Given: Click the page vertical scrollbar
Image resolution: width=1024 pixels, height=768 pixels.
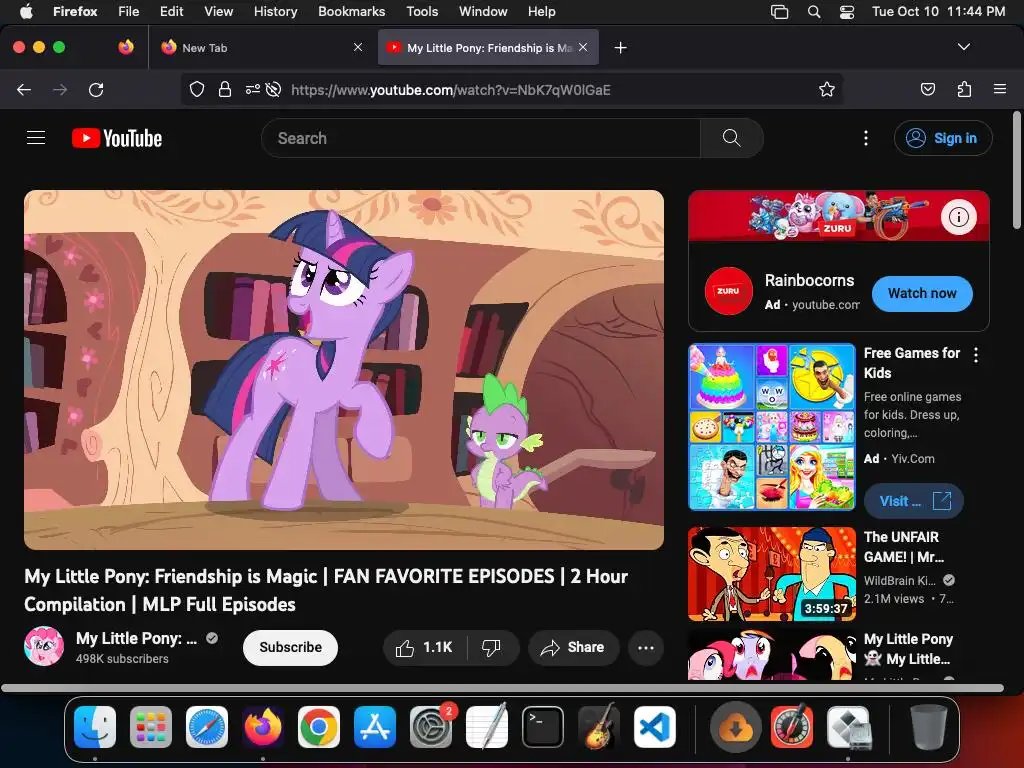Looking at the screenshot, I should click(1016, 170).
